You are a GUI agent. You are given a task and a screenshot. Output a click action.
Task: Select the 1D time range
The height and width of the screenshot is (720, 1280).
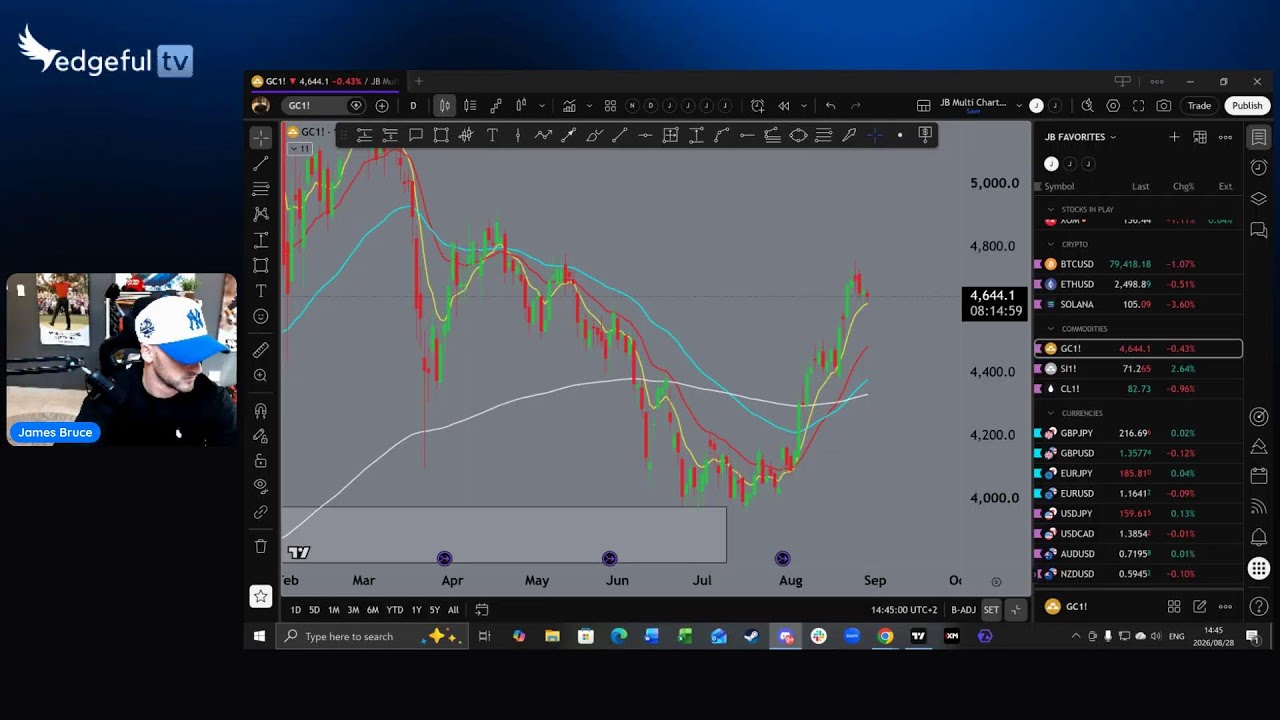pos(295,610)
